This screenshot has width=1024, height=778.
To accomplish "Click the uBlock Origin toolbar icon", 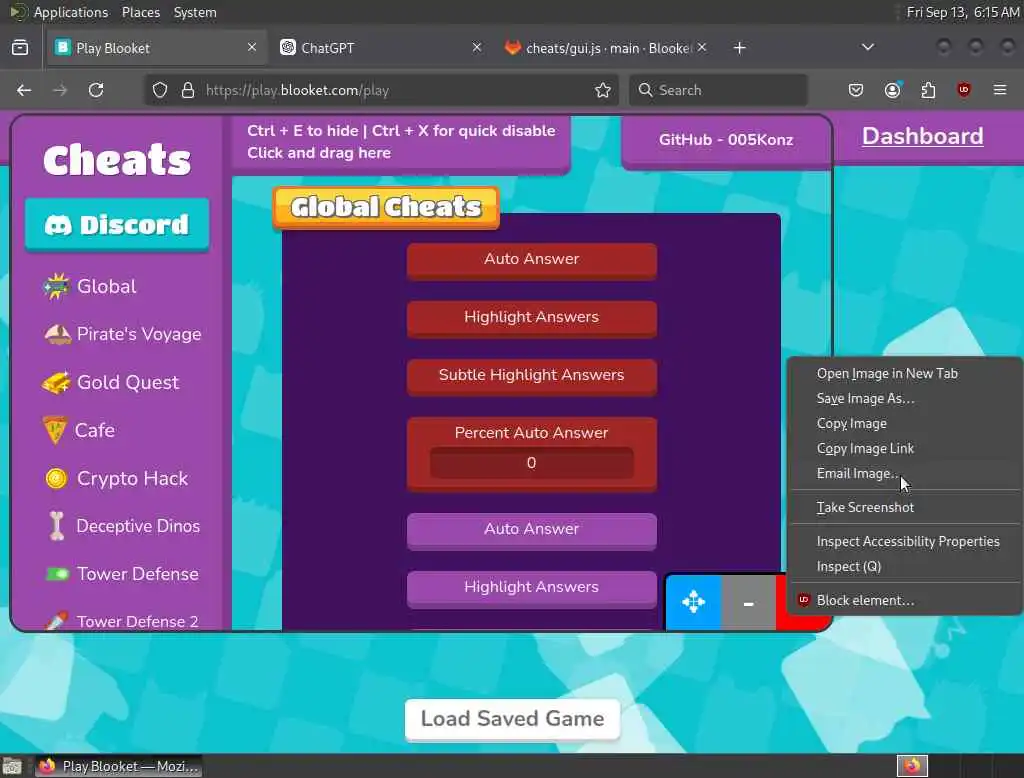I will tap(963, 90).
